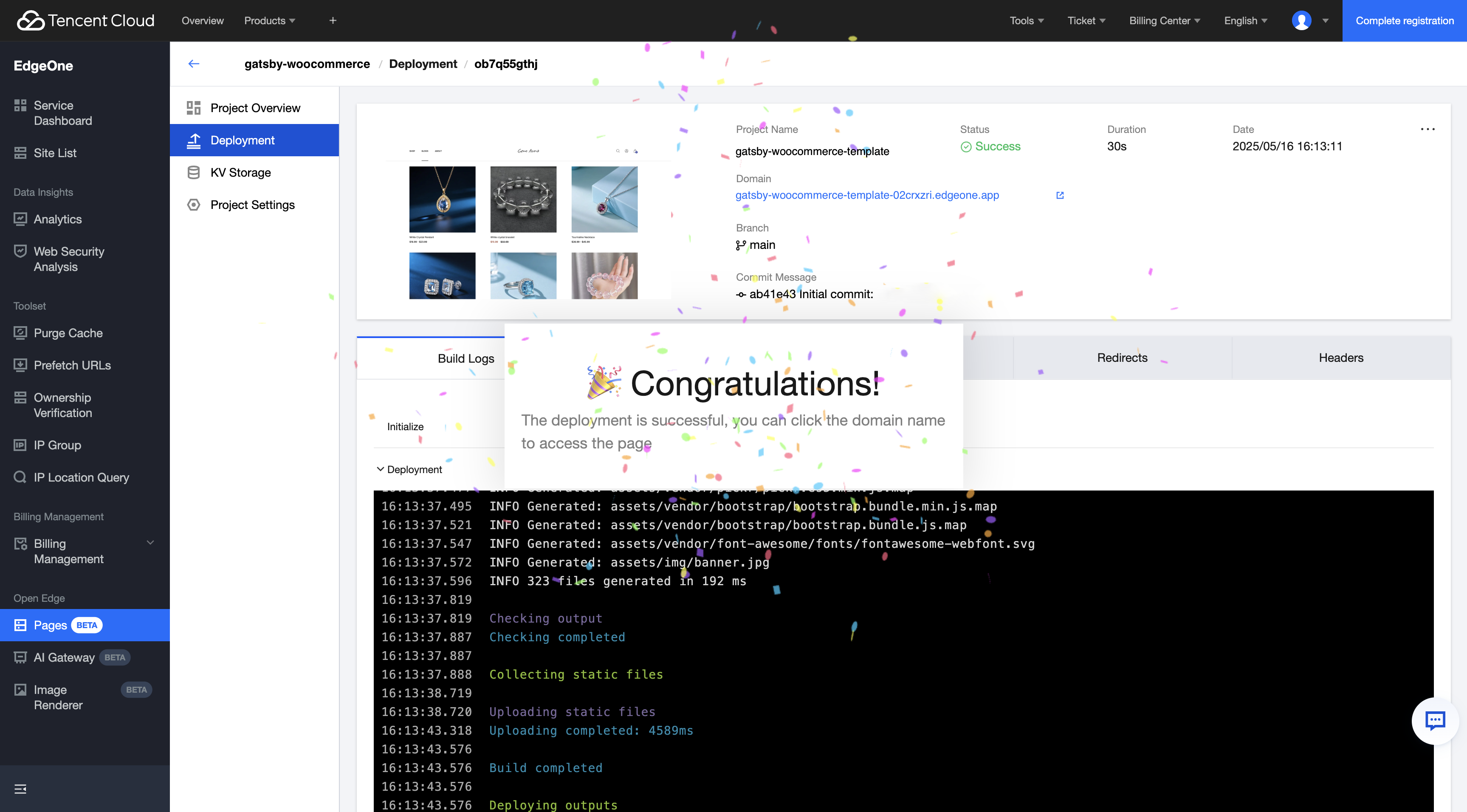This screenshot has height=812, width=1467.
Task: Click the user avatar icon
Action: [1301, 20]
